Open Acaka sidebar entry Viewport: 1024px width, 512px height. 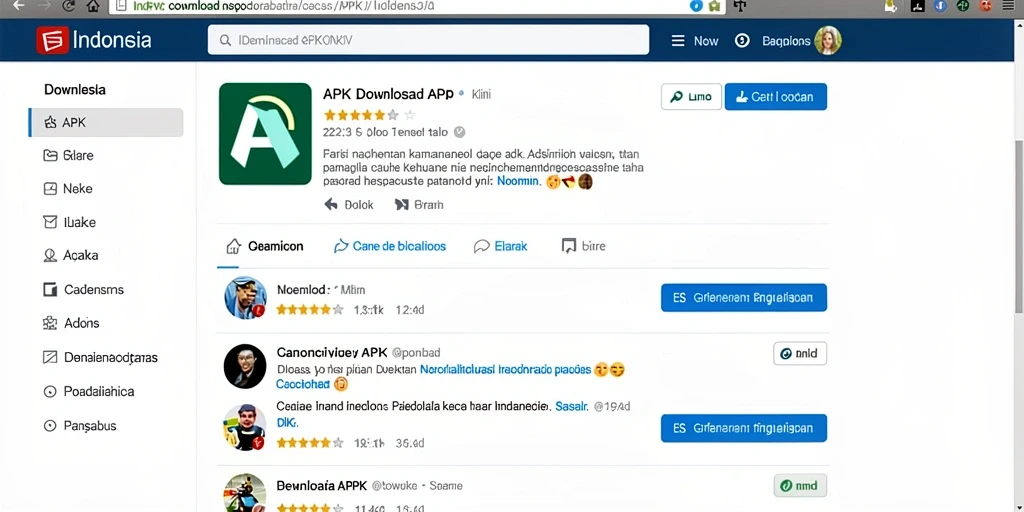71,255
